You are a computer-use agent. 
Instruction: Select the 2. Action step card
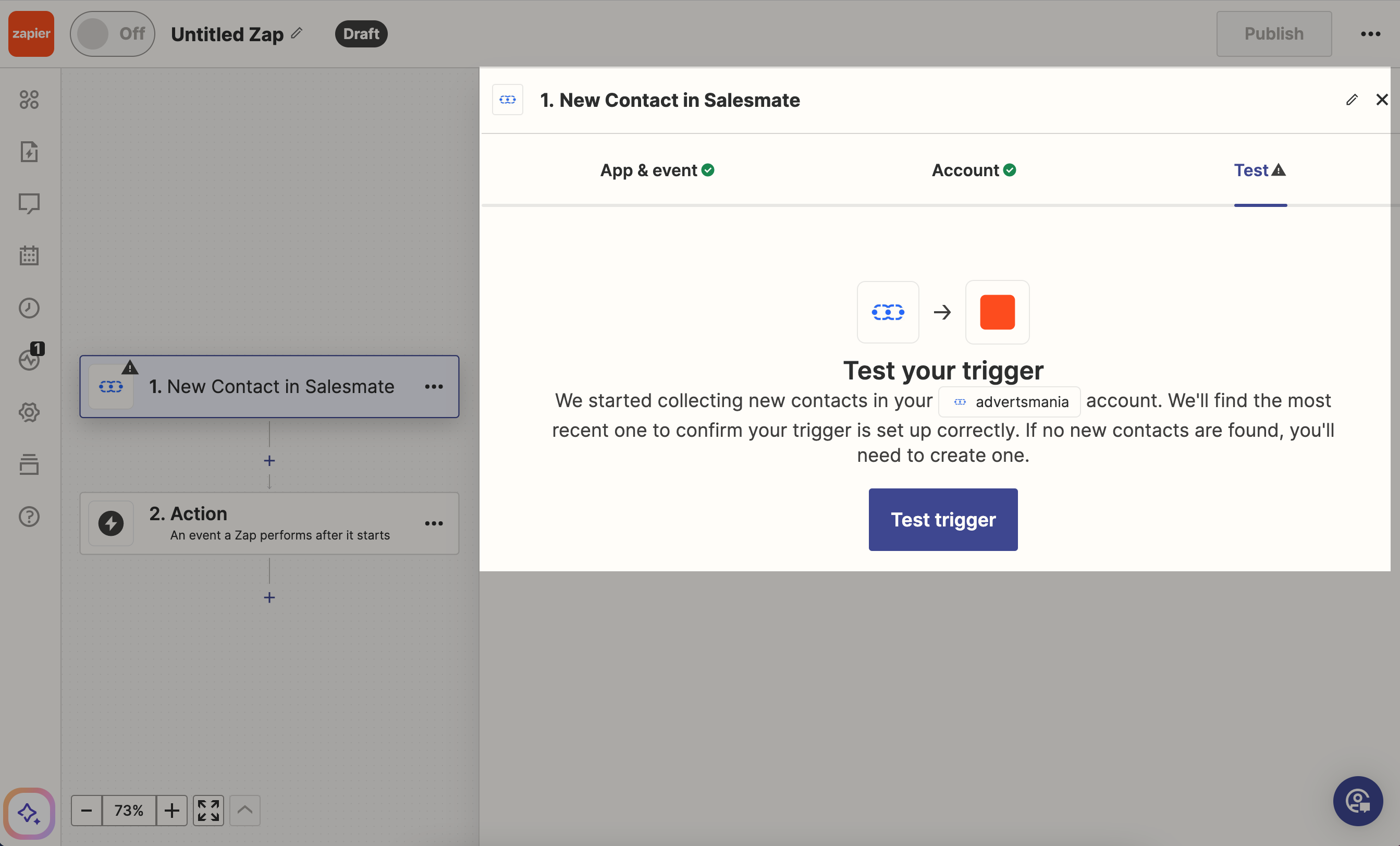click(x=269, y=523)
